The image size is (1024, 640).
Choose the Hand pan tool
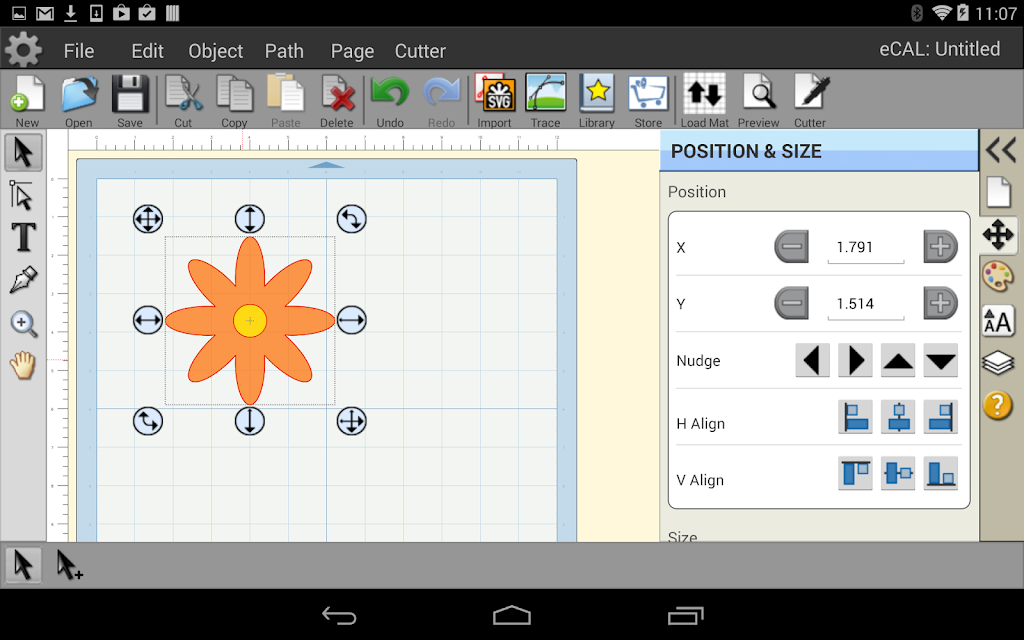pyautogui.click(x=23, y=365)
